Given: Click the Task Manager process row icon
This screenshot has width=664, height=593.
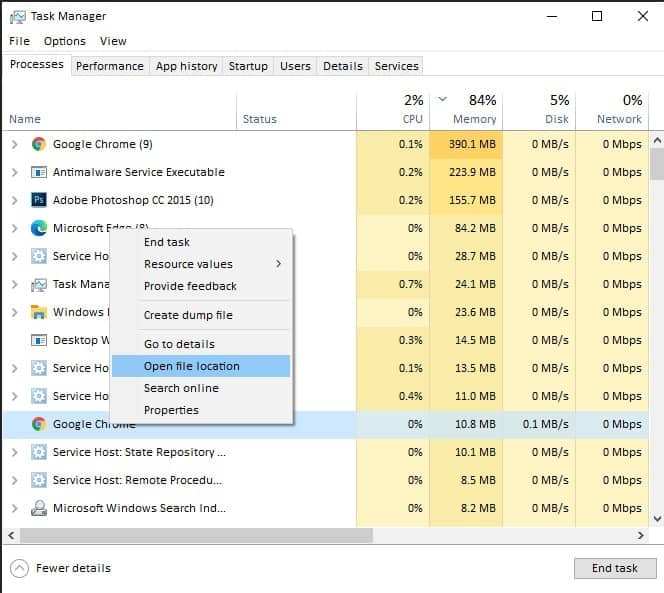Looking at the screenshot, I should coord(39,284).
